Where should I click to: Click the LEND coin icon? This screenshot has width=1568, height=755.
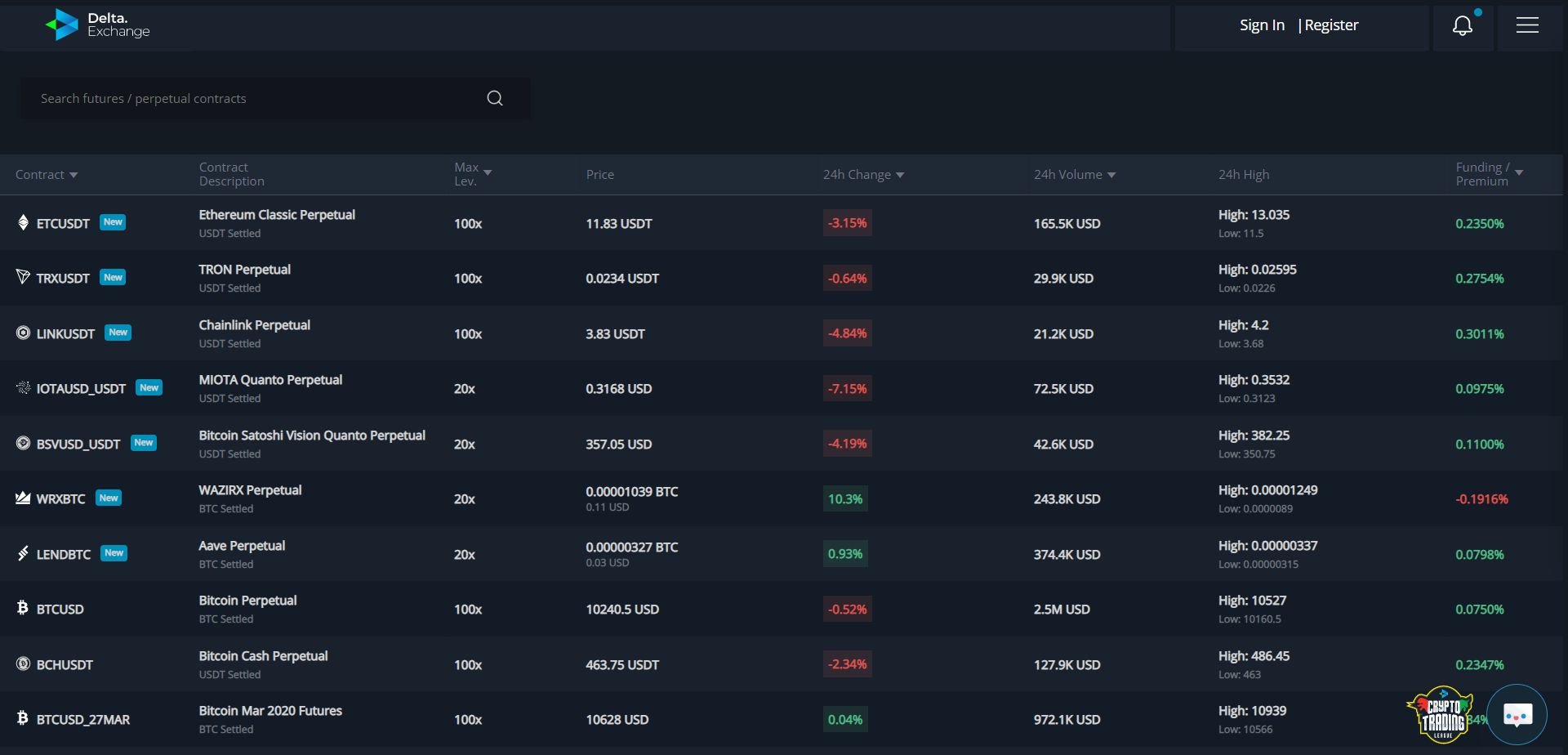point(23,553)
